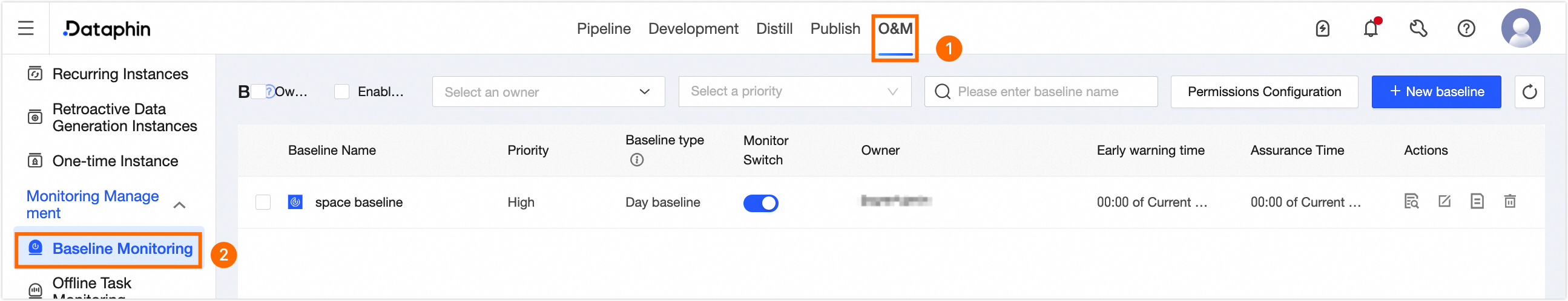Viewport: 1568px width, 301px height.
Task: Check the space baseline row checkbox
Action: click(x=263, y=202)
